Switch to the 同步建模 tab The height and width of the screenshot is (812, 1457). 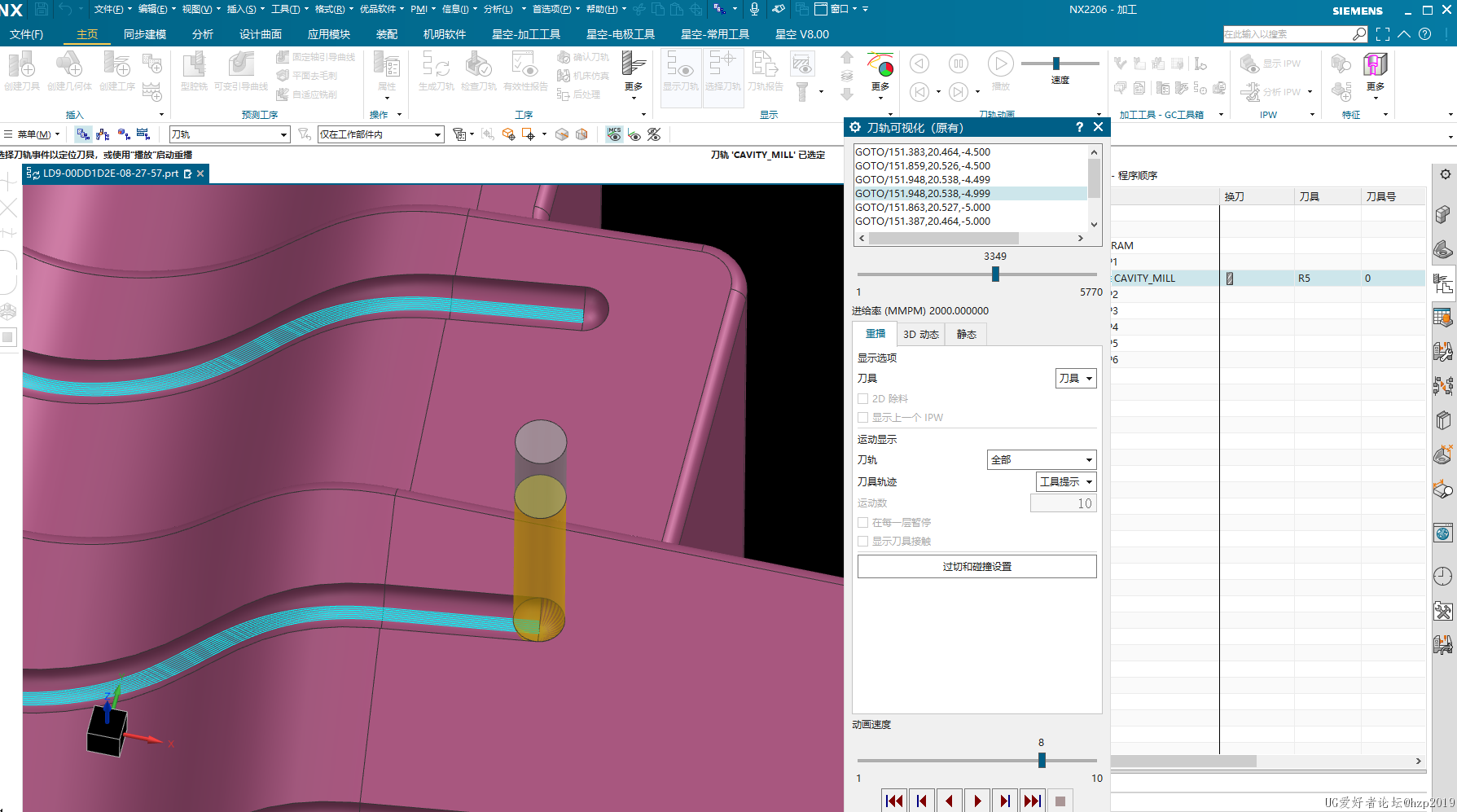pyautogui.click(x=145, y=34)
